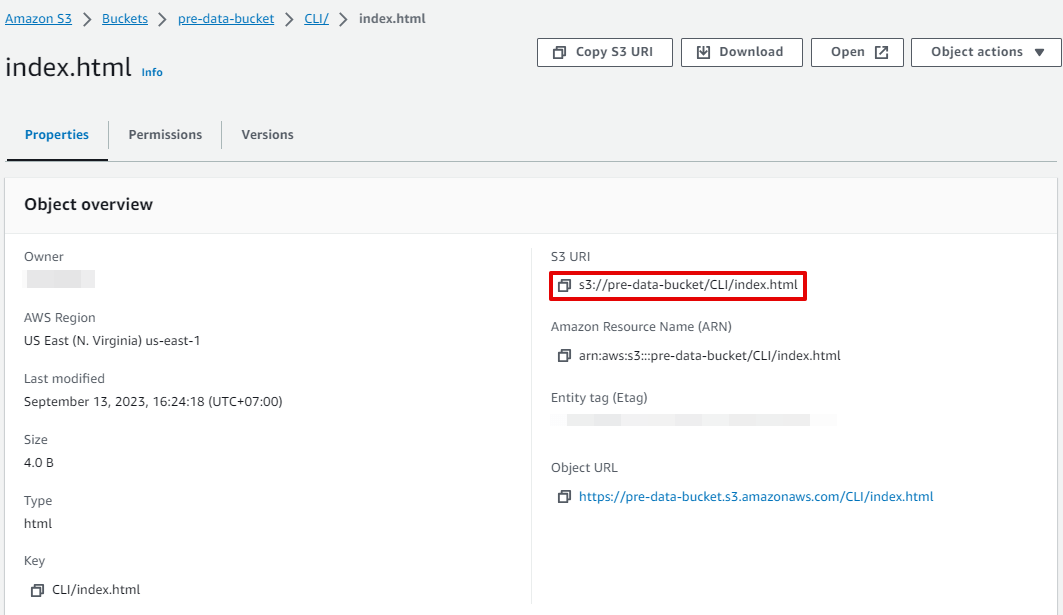Click the clipboard icon inside Copy S3 URI button
Image resolution: width=1063 pixels, height=615 pixels.
560,52
